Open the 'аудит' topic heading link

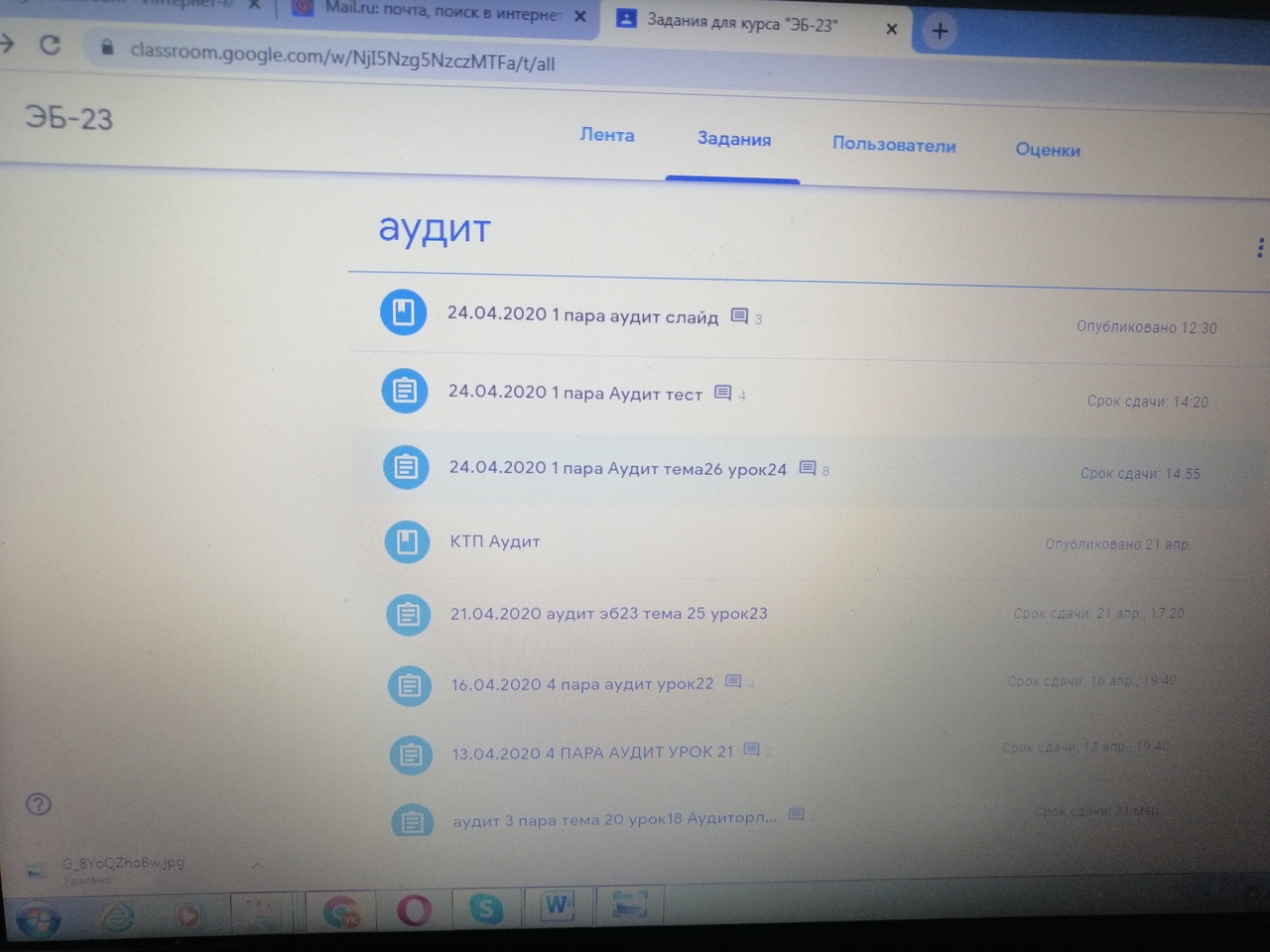(435, 229)
